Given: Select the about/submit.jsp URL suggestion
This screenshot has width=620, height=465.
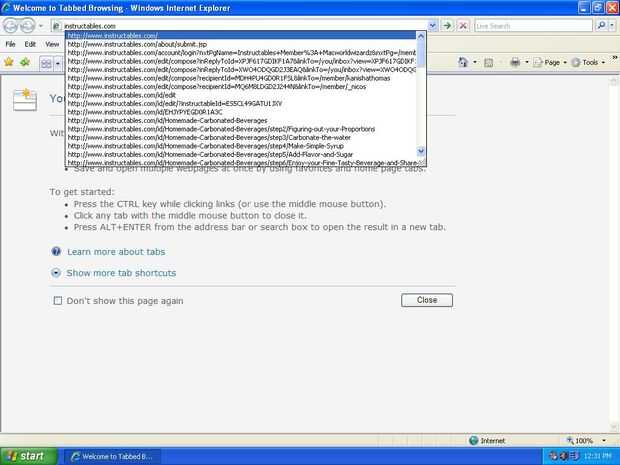Looking at the screenshot, I should pos(241,44).
